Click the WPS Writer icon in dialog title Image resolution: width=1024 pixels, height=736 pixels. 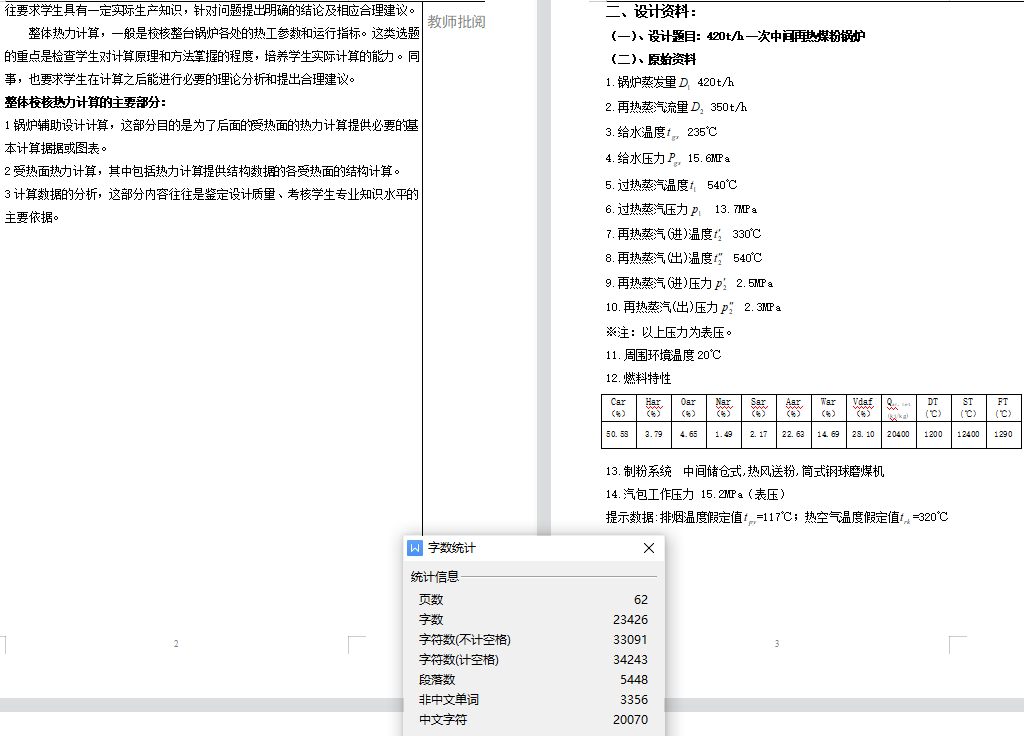click(x=415, y=548)
